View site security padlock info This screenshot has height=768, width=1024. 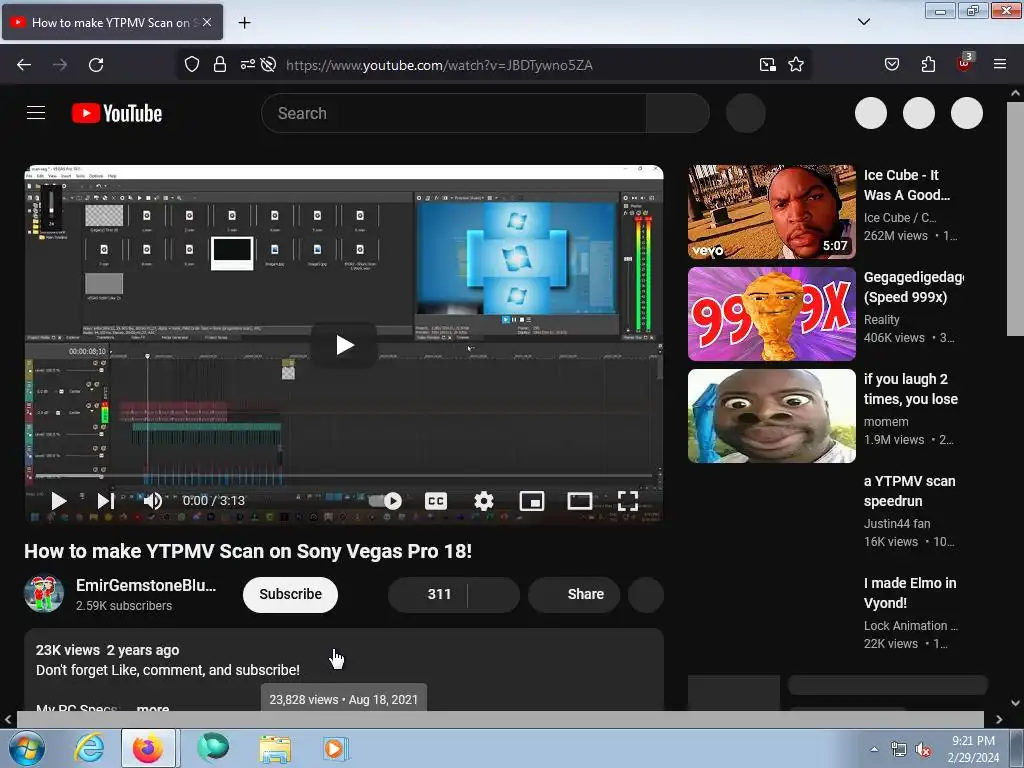click(220, 65)
